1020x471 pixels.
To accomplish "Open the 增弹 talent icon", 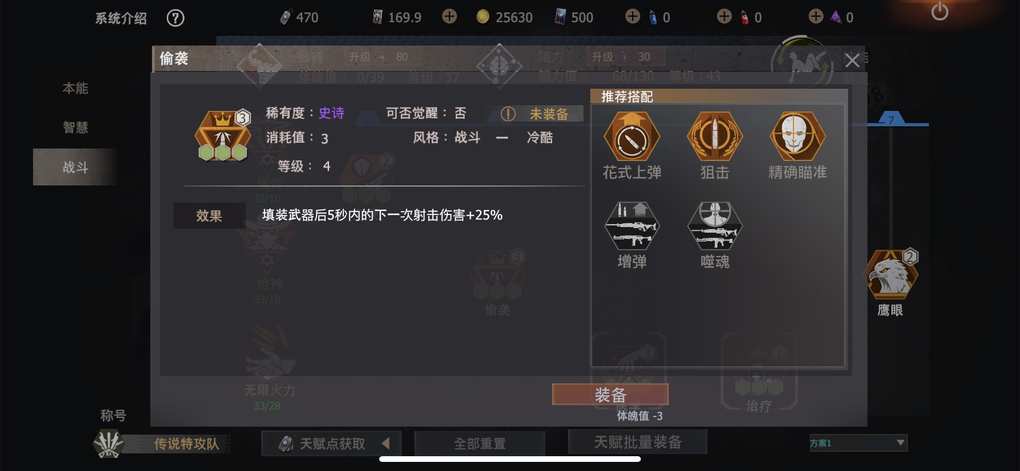I will click(632, 226).
